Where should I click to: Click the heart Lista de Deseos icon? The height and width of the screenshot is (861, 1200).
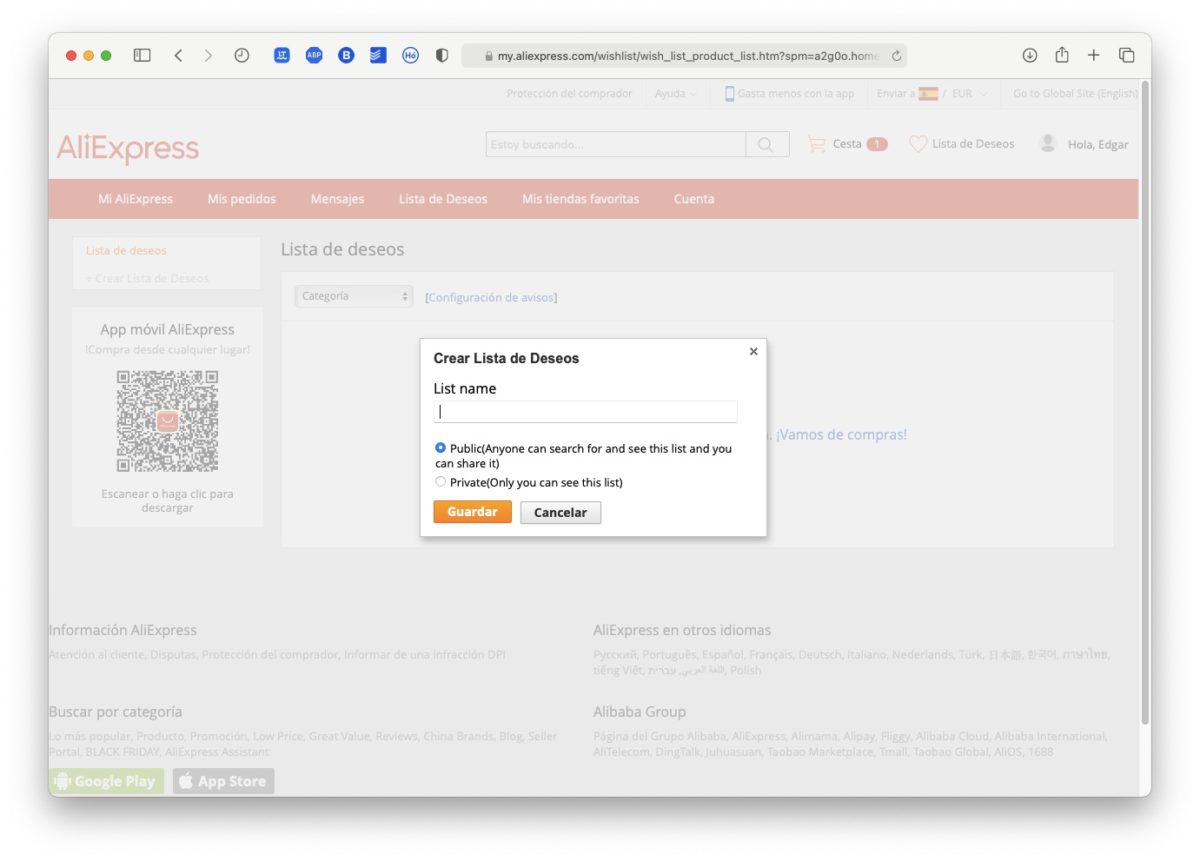click(917, 144)
